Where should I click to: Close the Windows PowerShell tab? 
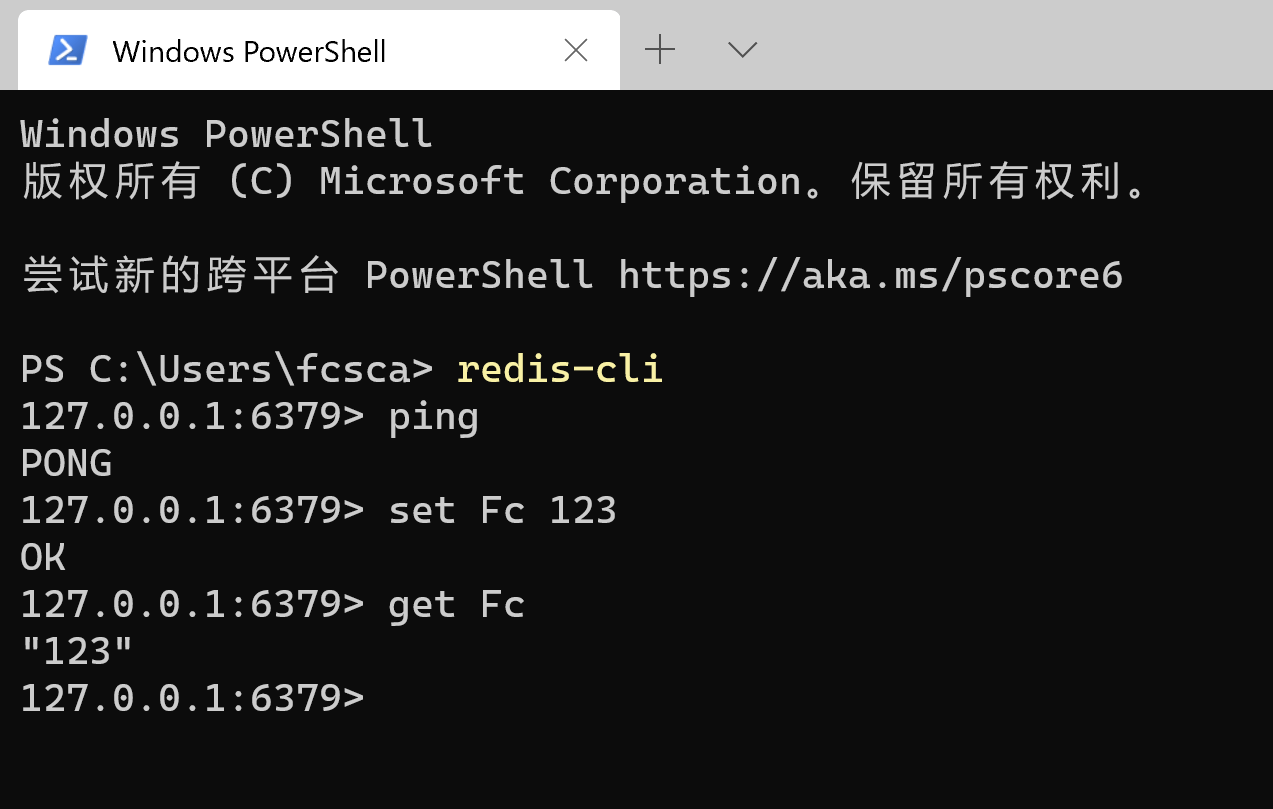coord(576,50)
